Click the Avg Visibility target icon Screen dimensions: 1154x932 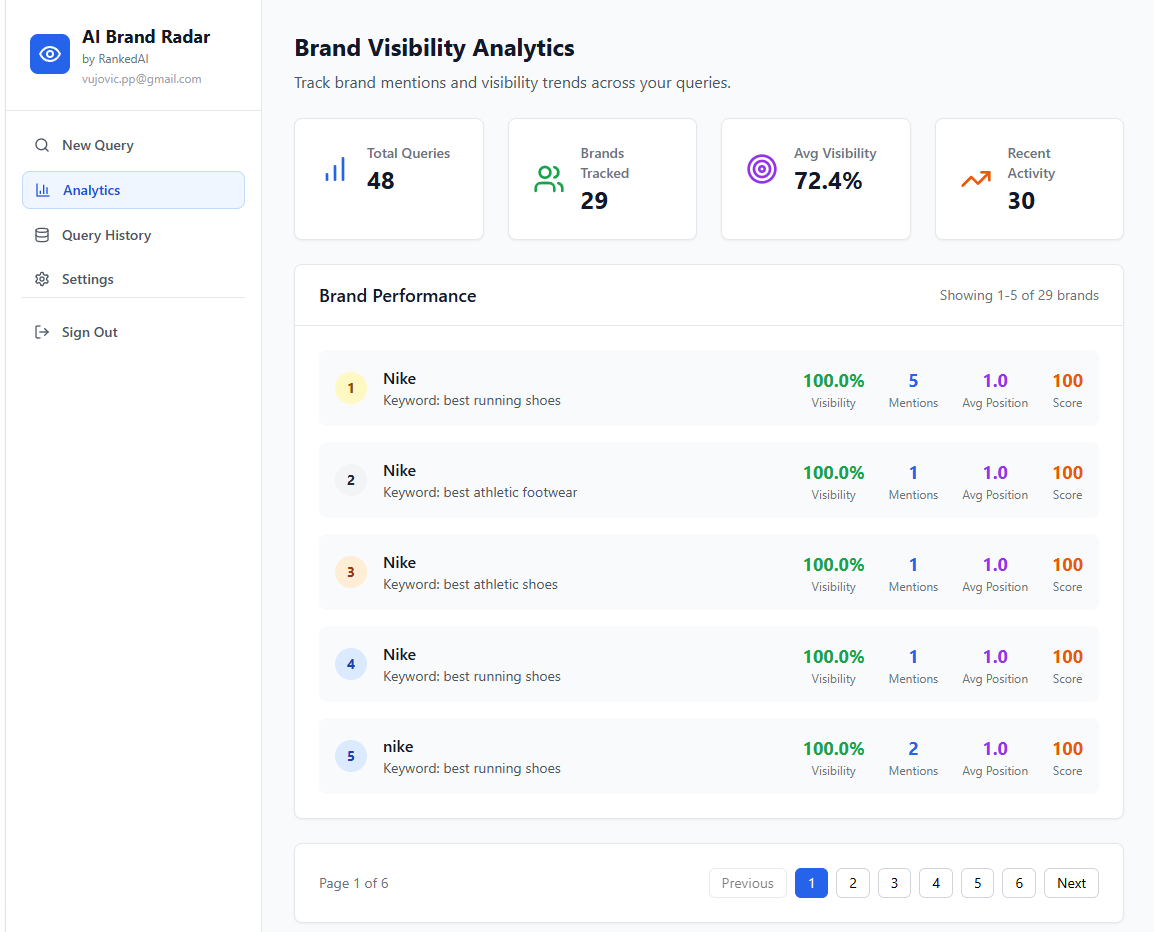762,169
